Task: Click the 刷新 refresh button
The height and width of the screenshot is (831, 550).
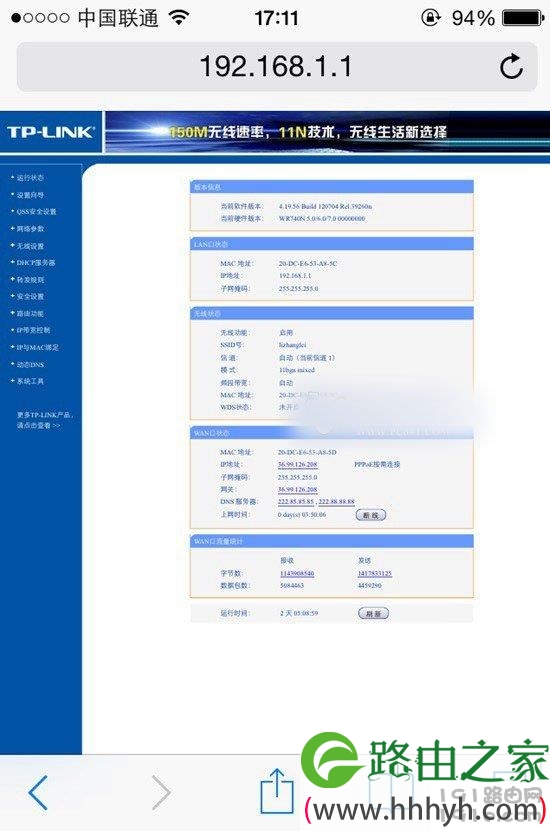Action: pyautogui.click(x=374, y=613)
